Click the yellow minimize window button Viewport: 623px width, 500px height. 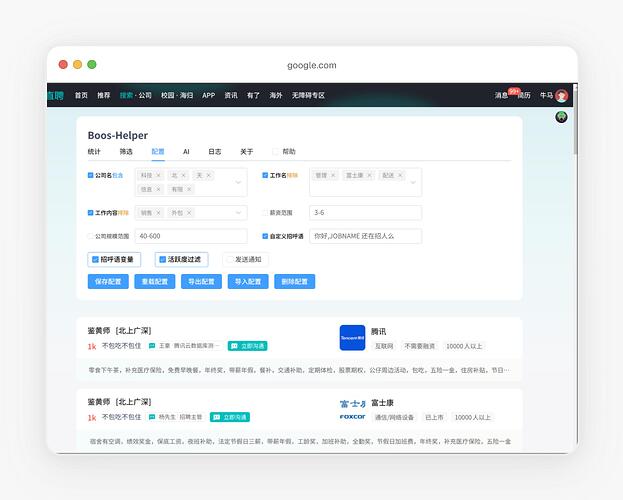(x=77, y=64)
